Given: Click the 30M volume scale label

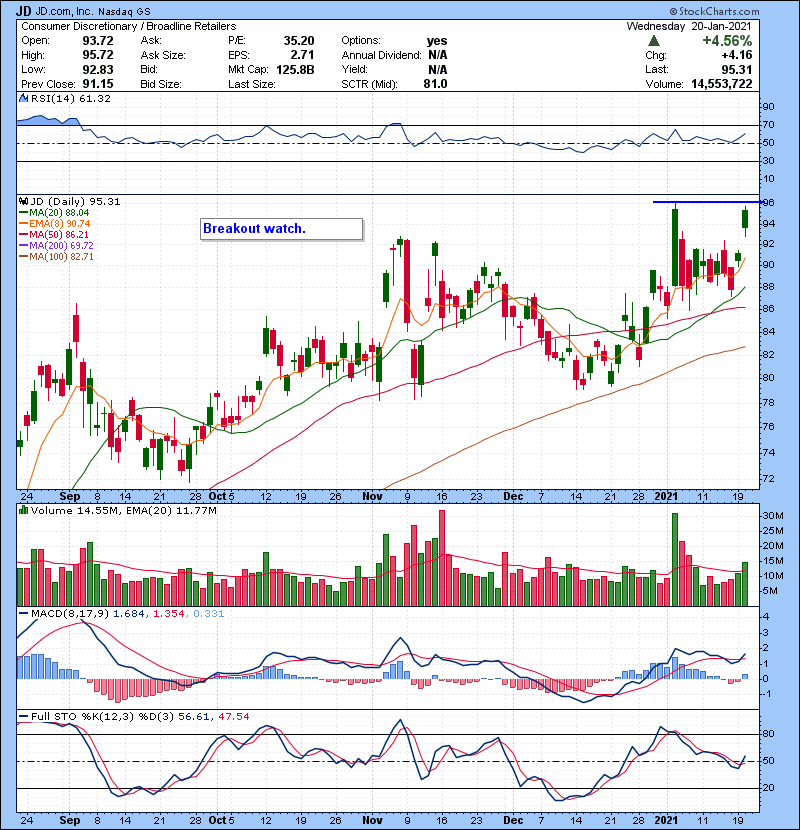Looking at the screenshot, I should tap(772, 516).
